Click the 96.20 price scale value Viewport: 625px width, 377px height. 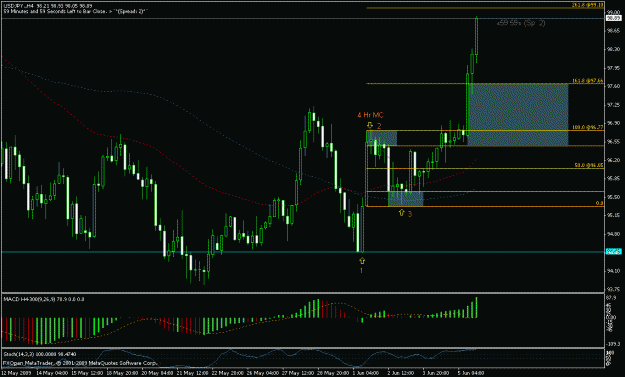coord(613,160)
